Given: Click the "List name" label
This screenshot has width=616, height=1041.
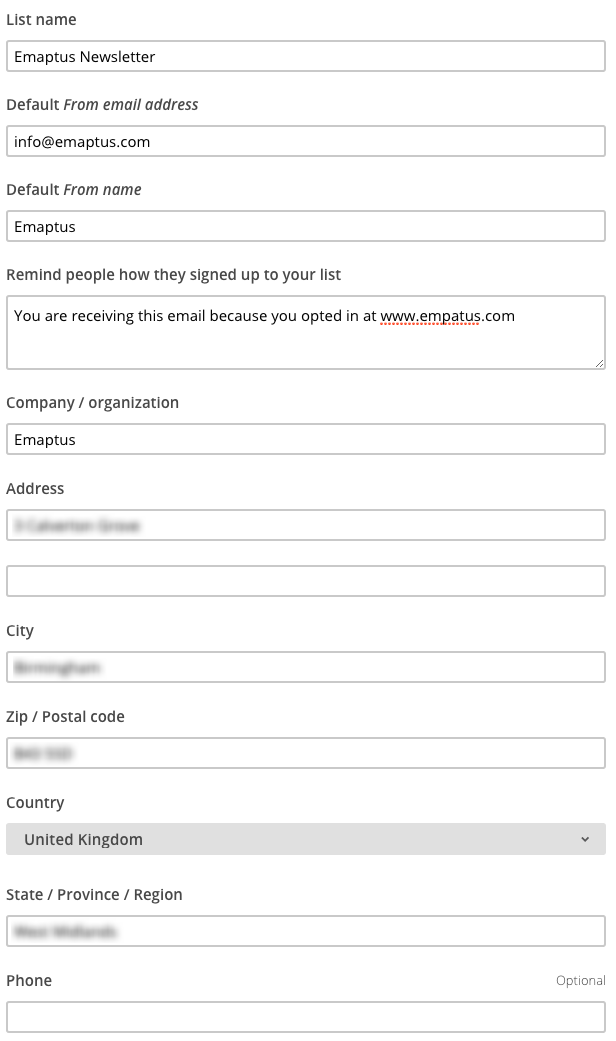Looking at the screenshot, I should [41, 20].
